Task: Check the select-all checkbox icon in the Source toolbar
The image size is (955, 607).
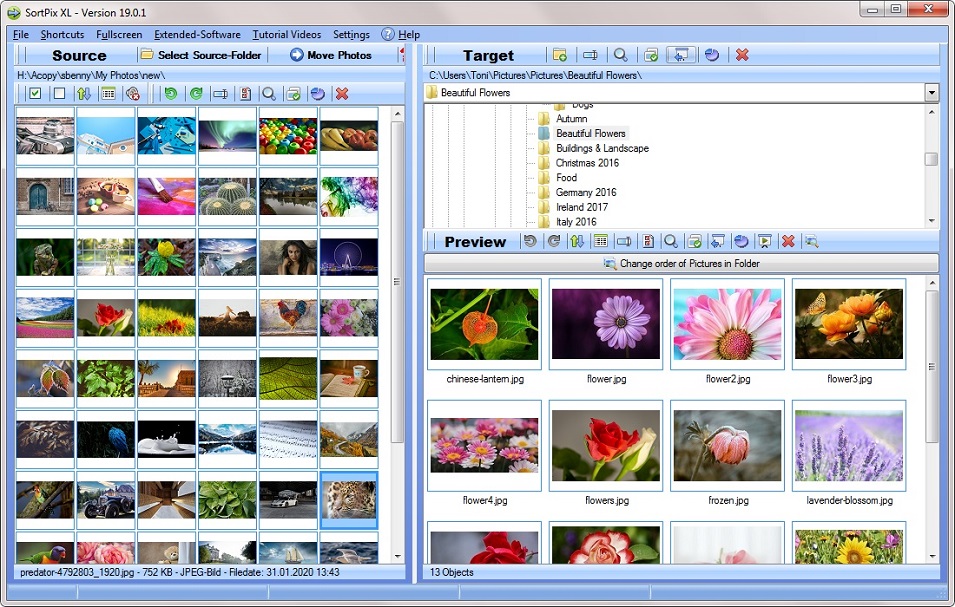Action: pos(34,92)
